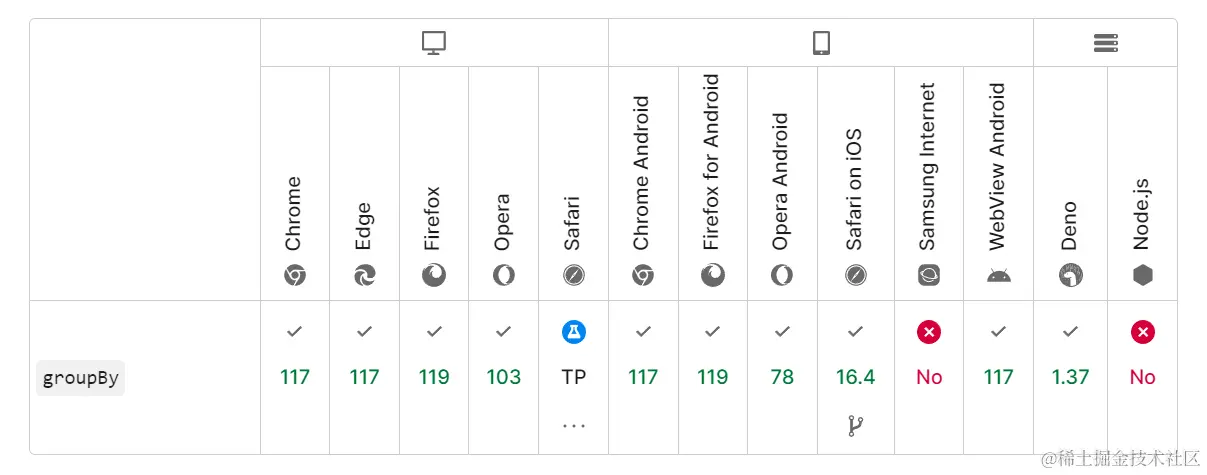Click the mobile platform icon

(x=821, y=43)
